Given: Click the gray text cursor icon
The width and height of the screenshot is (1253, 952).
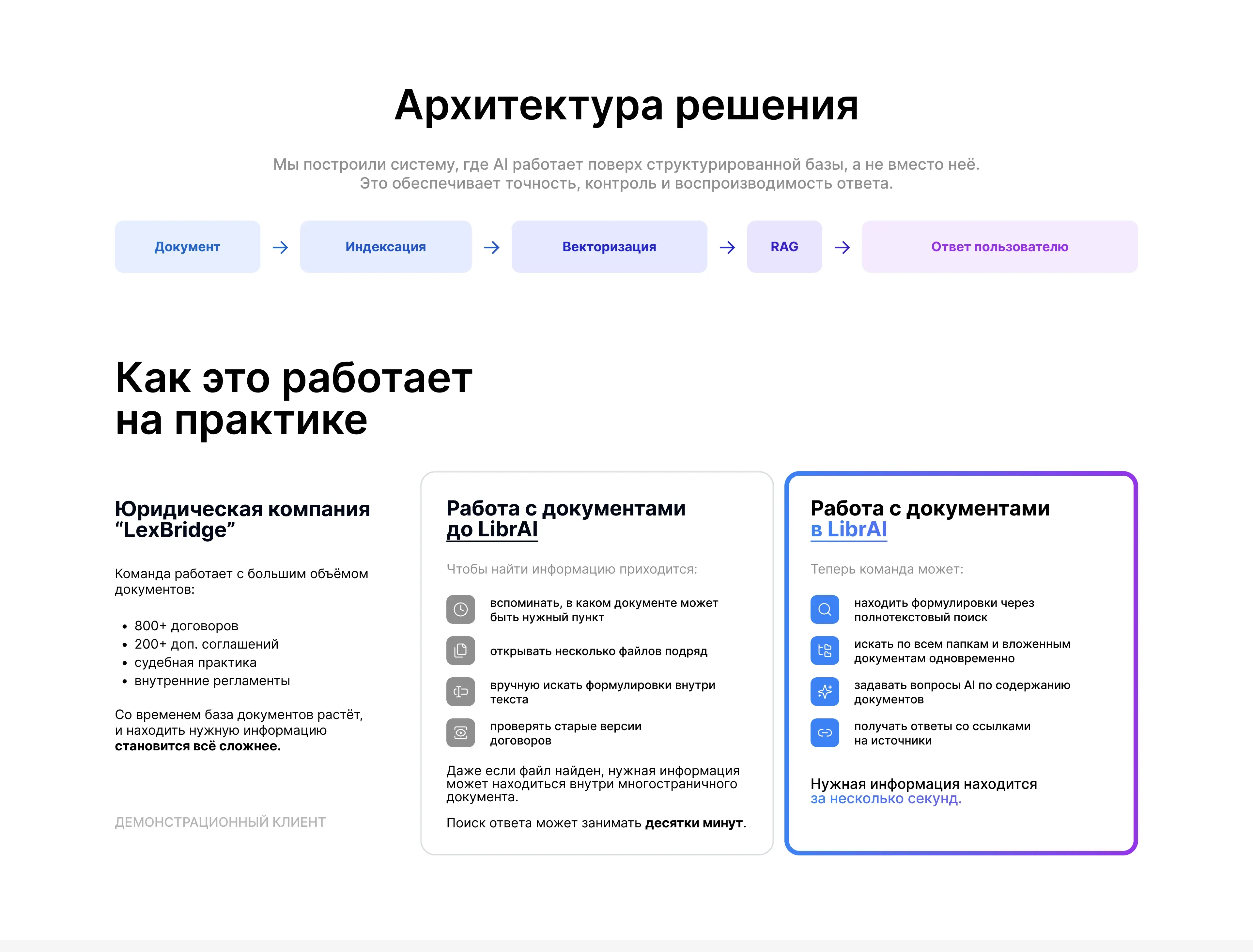Looking at the screenshot, I should [460, 691].
